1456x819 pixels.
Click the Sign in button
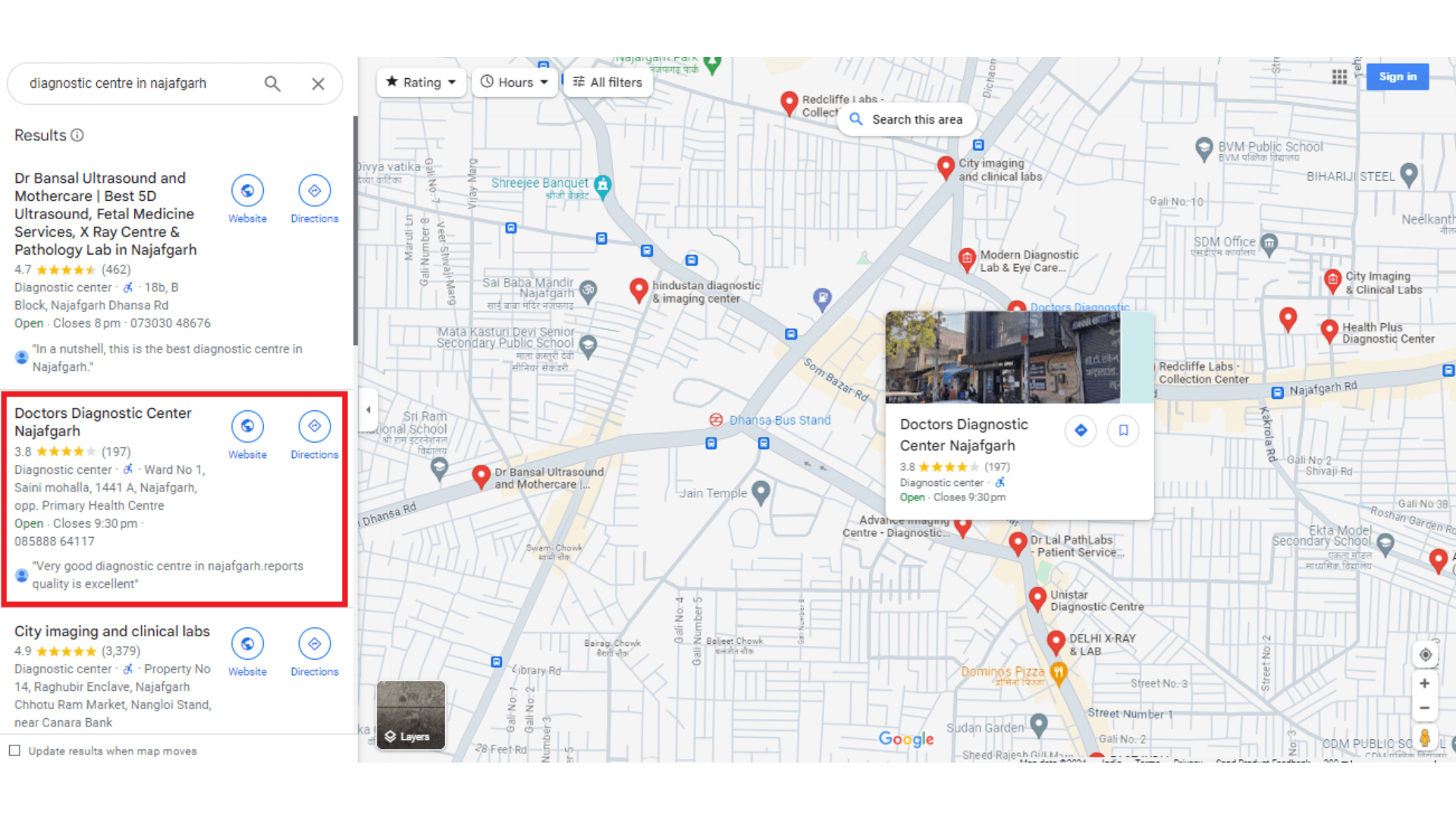click(x=1397, y=77)
